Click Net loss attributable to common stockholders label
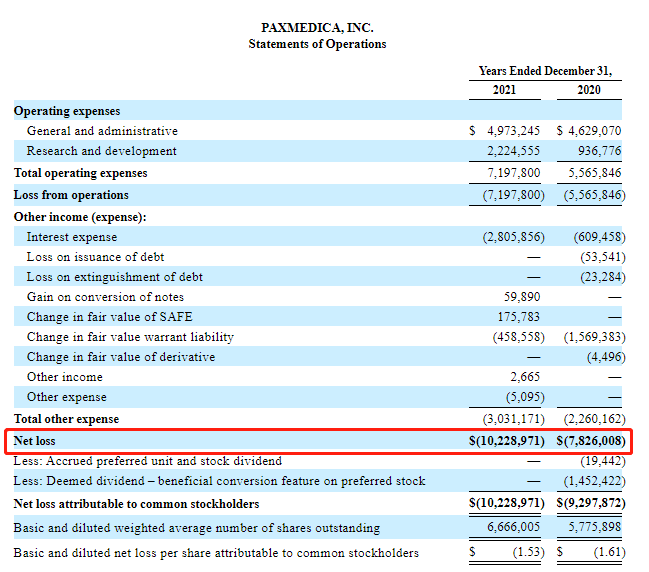Screen dimensions: 649x572 pos(137,504)
